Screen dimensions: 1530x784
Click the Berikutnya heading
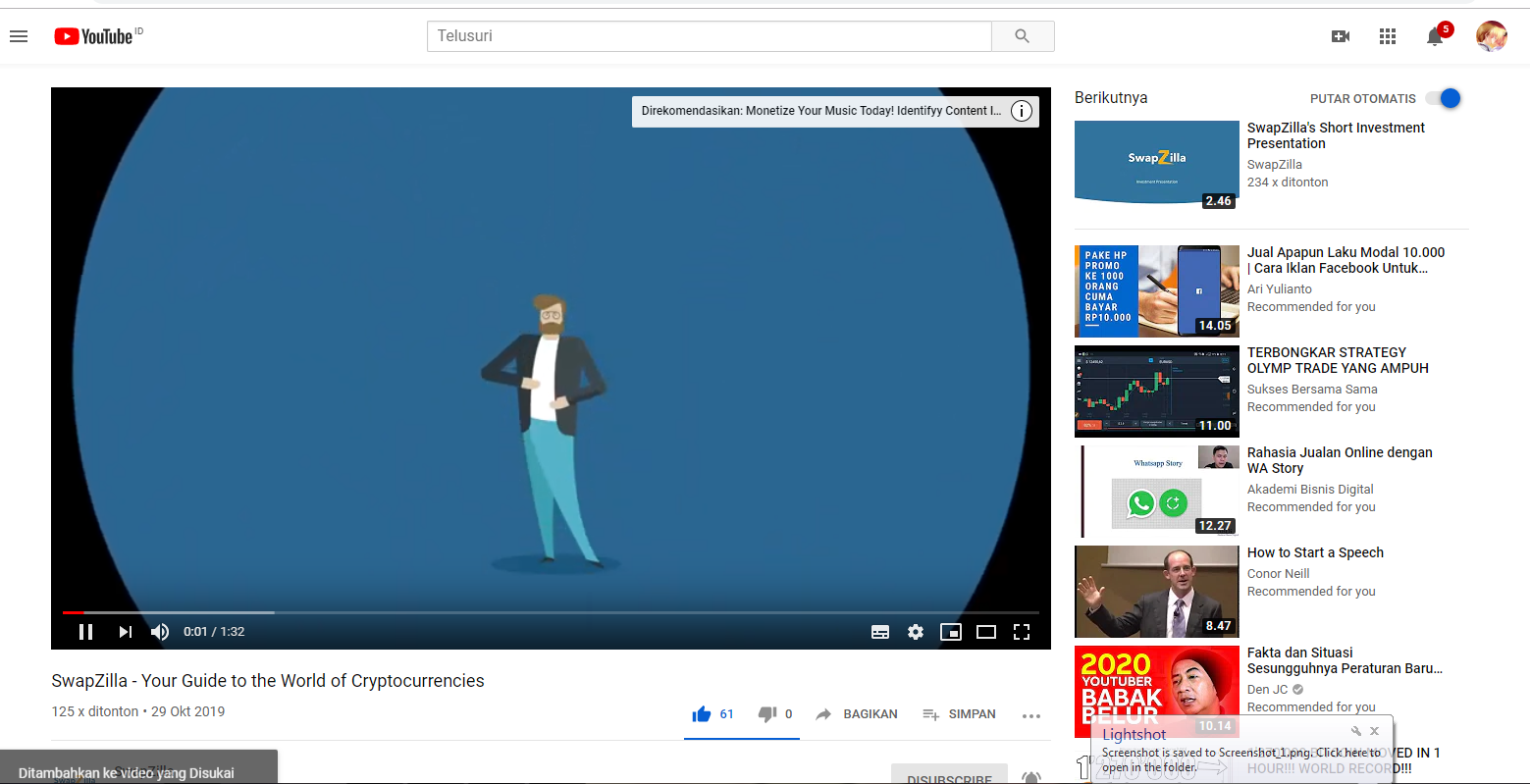(x=1111, y=98)
